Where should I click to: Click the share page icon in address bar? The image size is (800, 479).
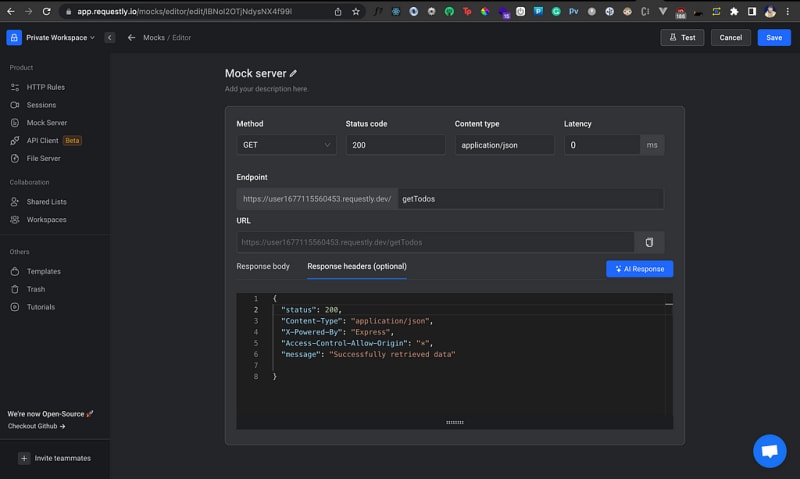coord(338,11)
